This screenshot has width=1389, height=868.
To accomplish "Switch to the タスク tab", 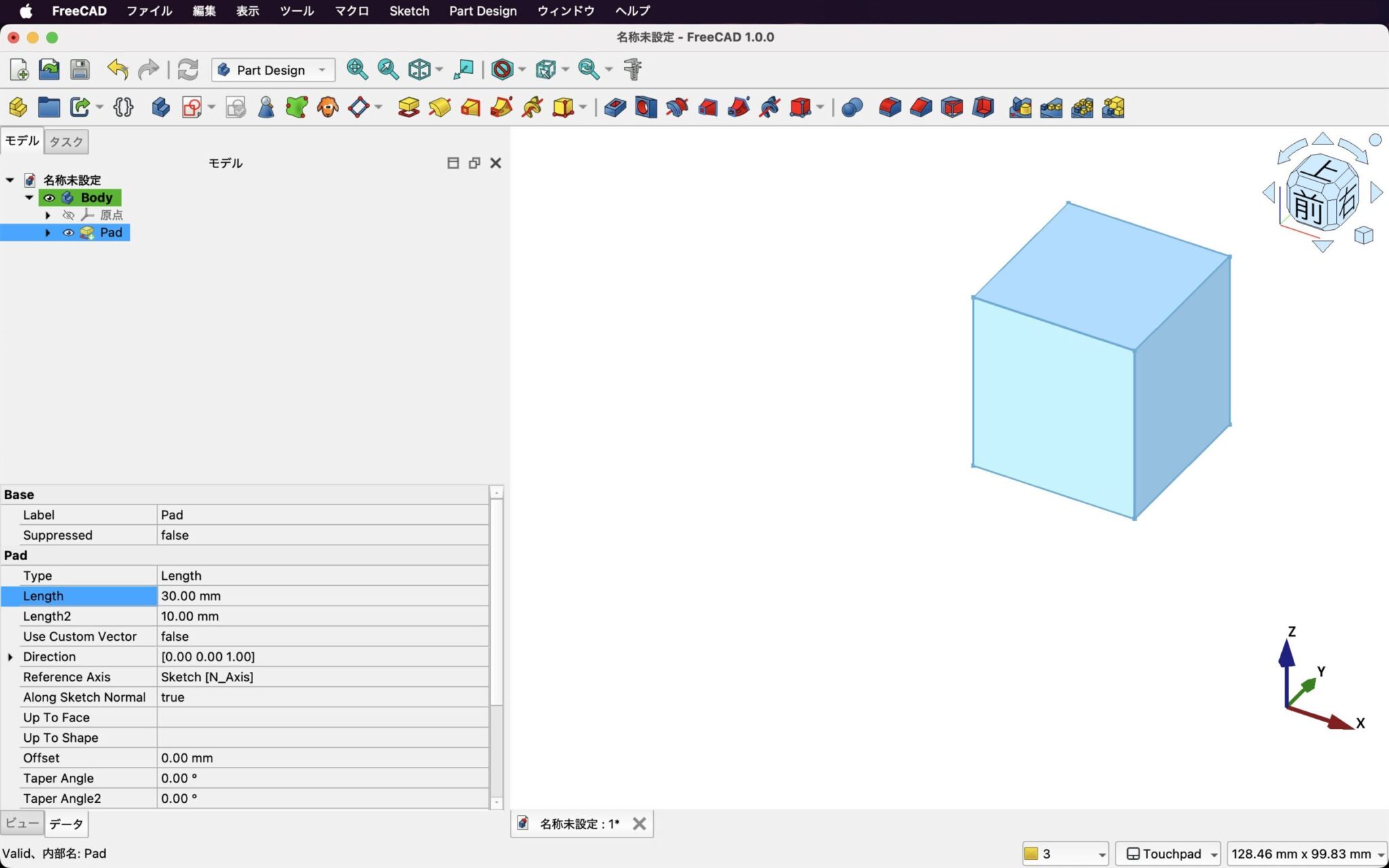I will pyautogui.click(x=66, y=141).
